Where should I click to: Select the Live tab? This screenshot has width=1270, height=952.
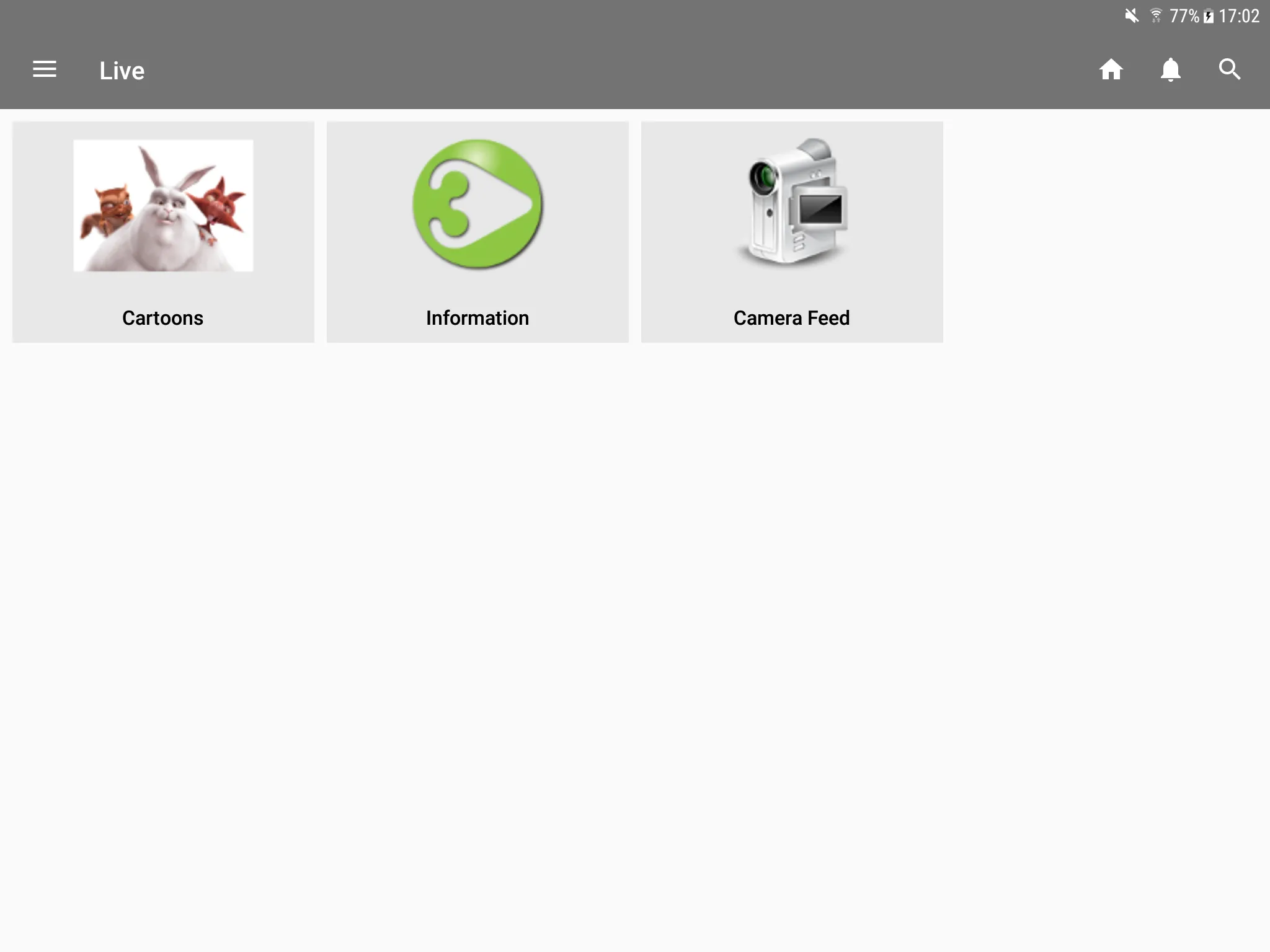[x=122, y=70]
